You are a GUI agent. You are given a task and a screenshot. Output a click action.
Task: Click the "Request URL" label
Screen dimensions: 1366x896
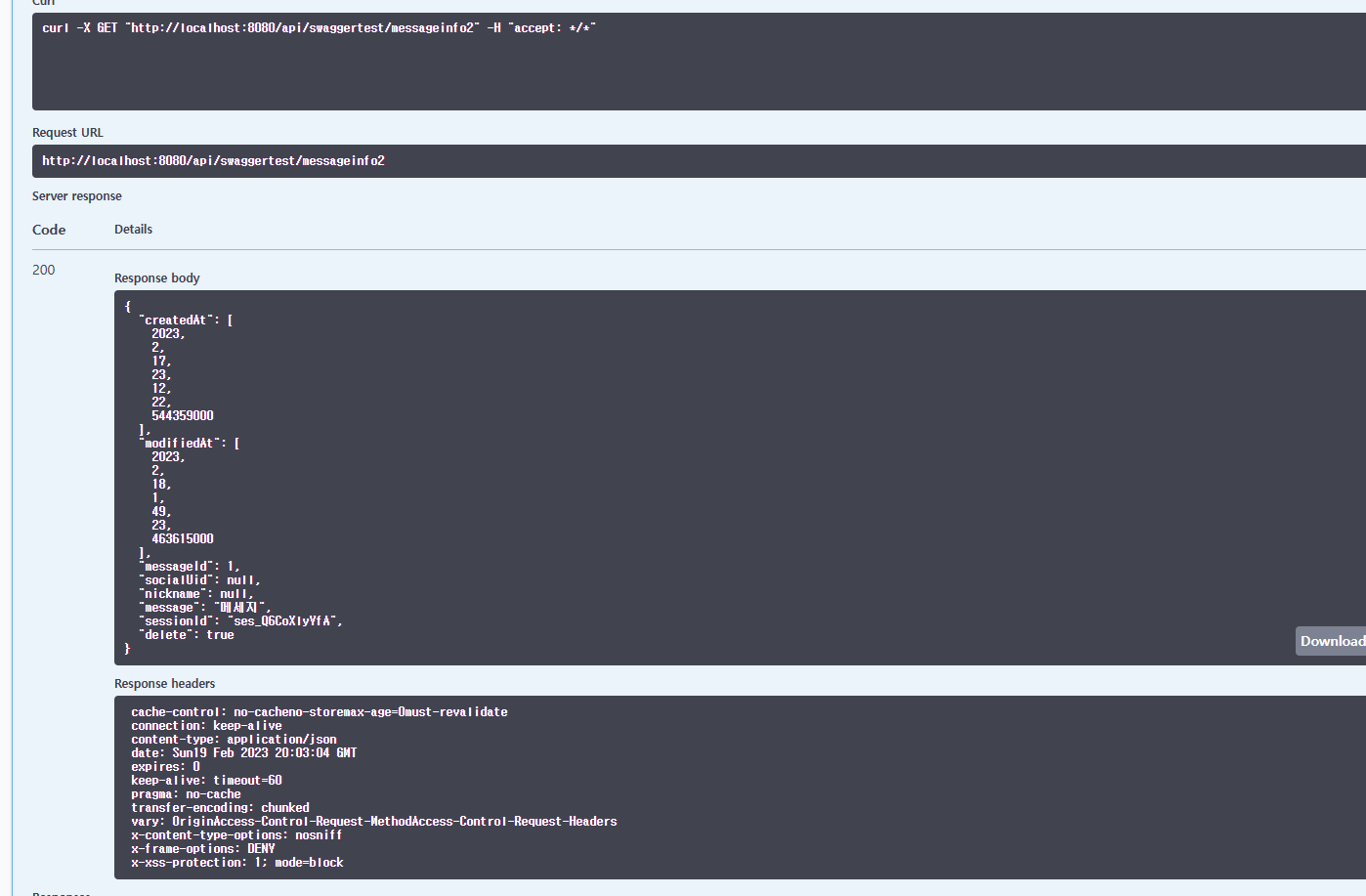(x=67, y=133)
